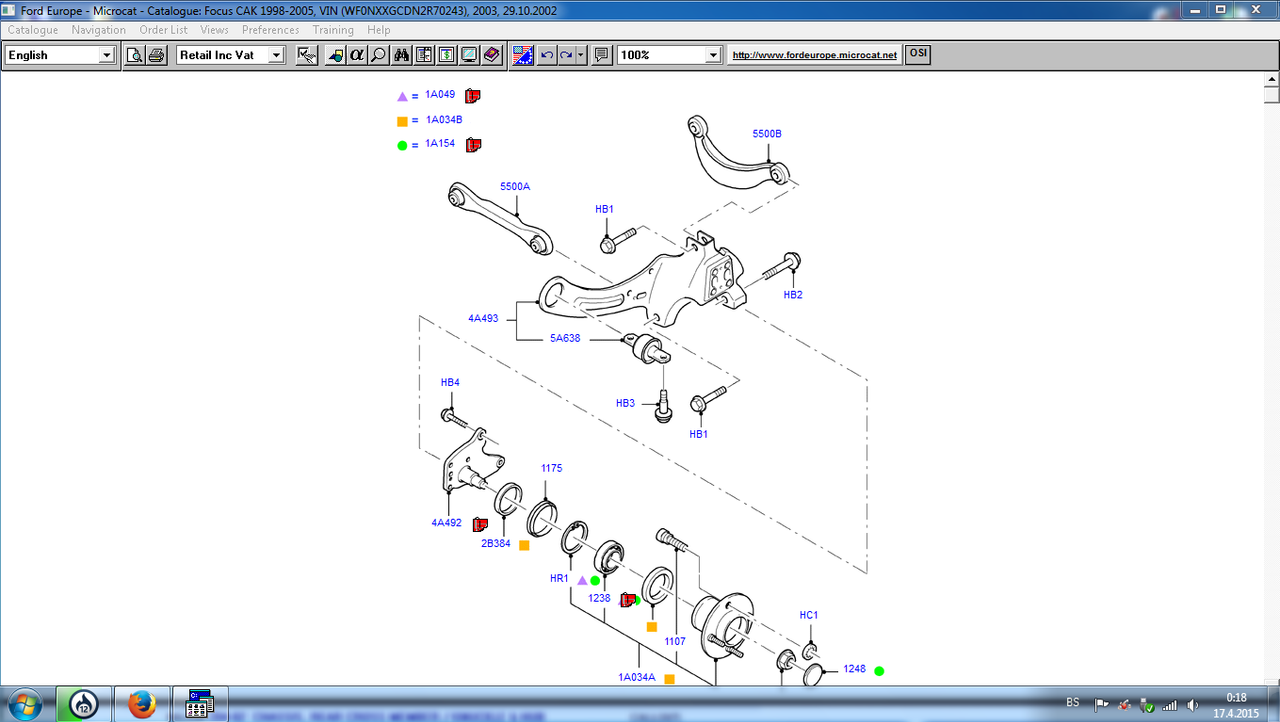Select part label 5500A

pos(515,186)
